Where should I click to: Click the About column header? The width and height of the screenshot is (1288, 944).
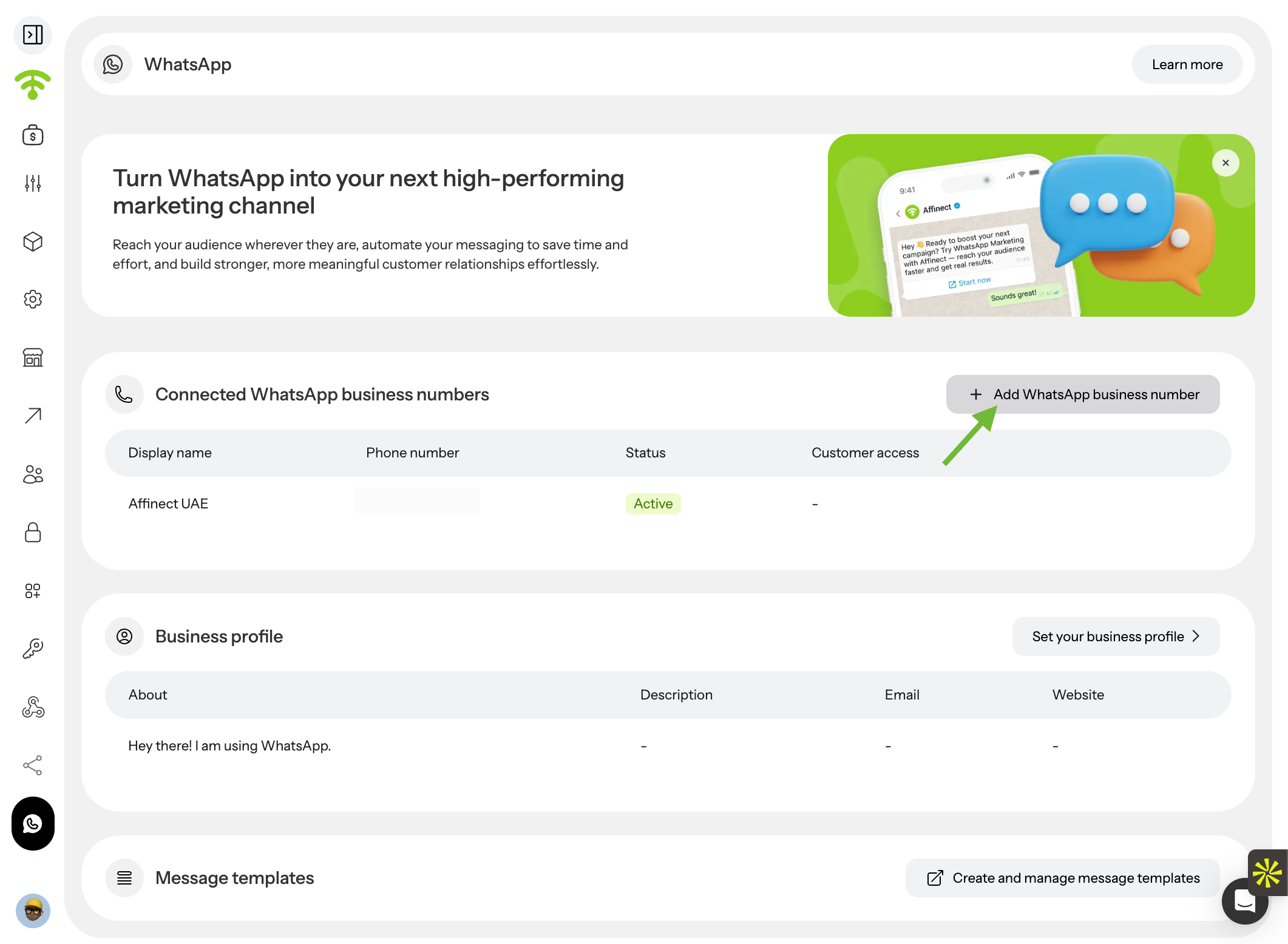[x=147, y=695]
